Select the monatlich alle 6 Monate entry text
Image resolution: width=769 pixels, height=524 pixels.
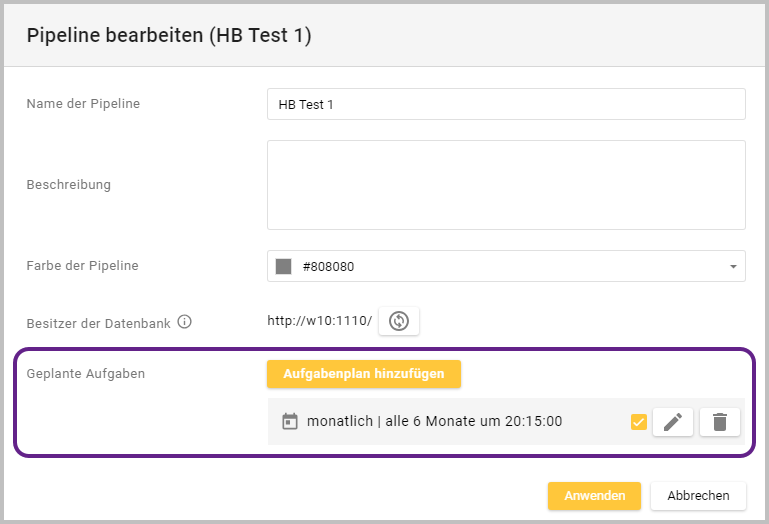434,422
